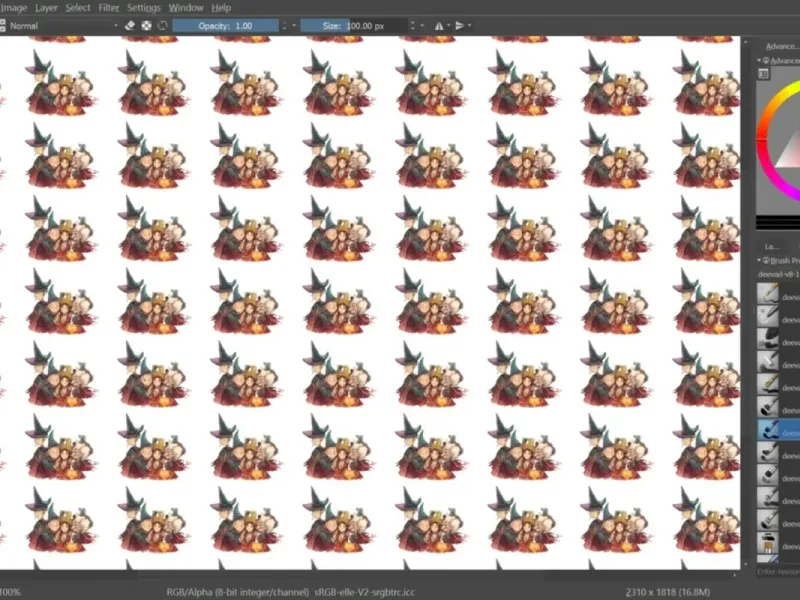Toggle the vertical mirror tool

click(x=460, y=26)
